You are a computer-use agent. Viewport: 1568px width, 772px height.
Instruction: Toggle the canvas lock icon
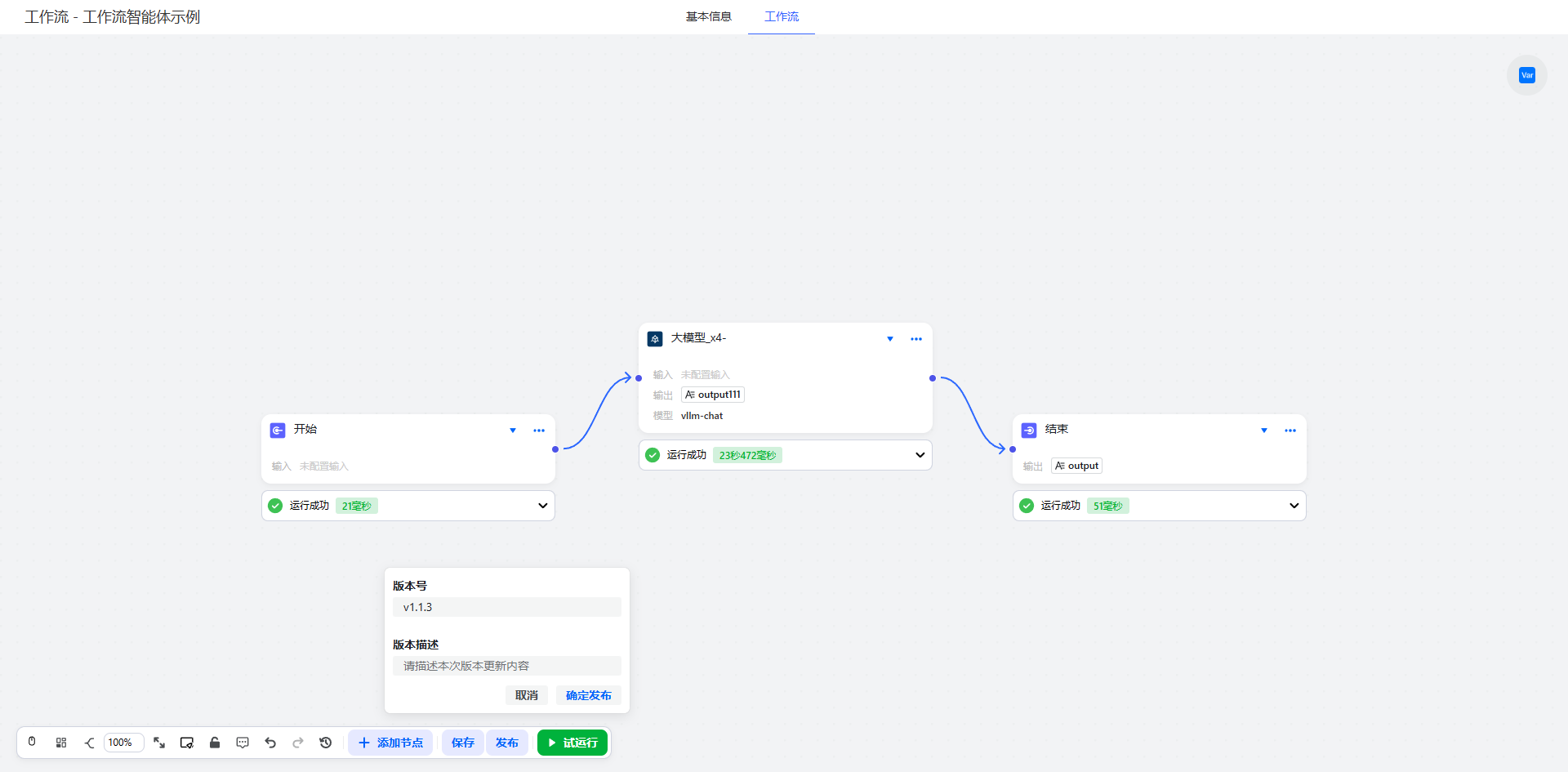(x=215, y=743)
